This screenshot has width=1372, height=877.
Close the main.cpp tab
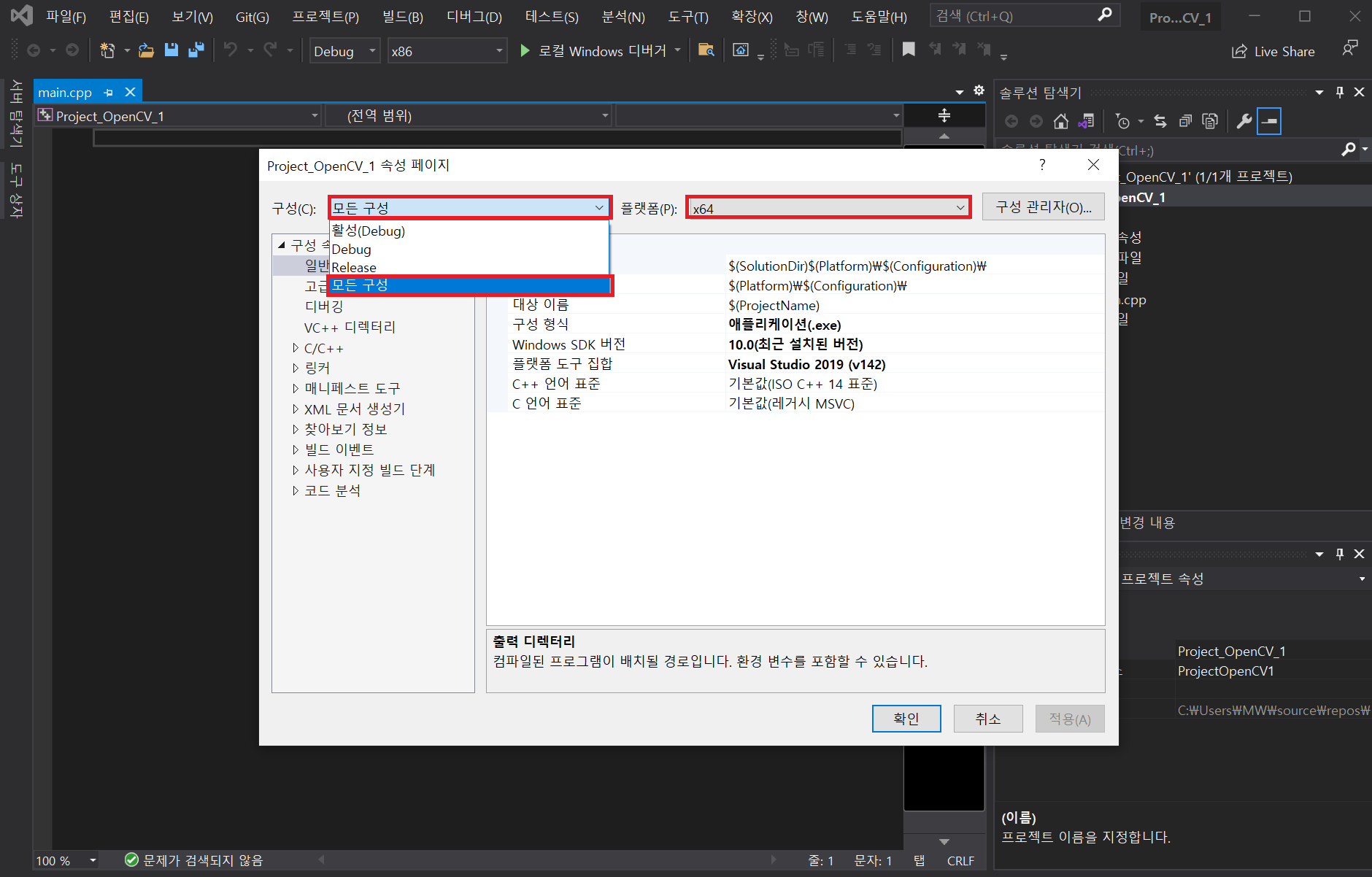(x=130, y=92)
